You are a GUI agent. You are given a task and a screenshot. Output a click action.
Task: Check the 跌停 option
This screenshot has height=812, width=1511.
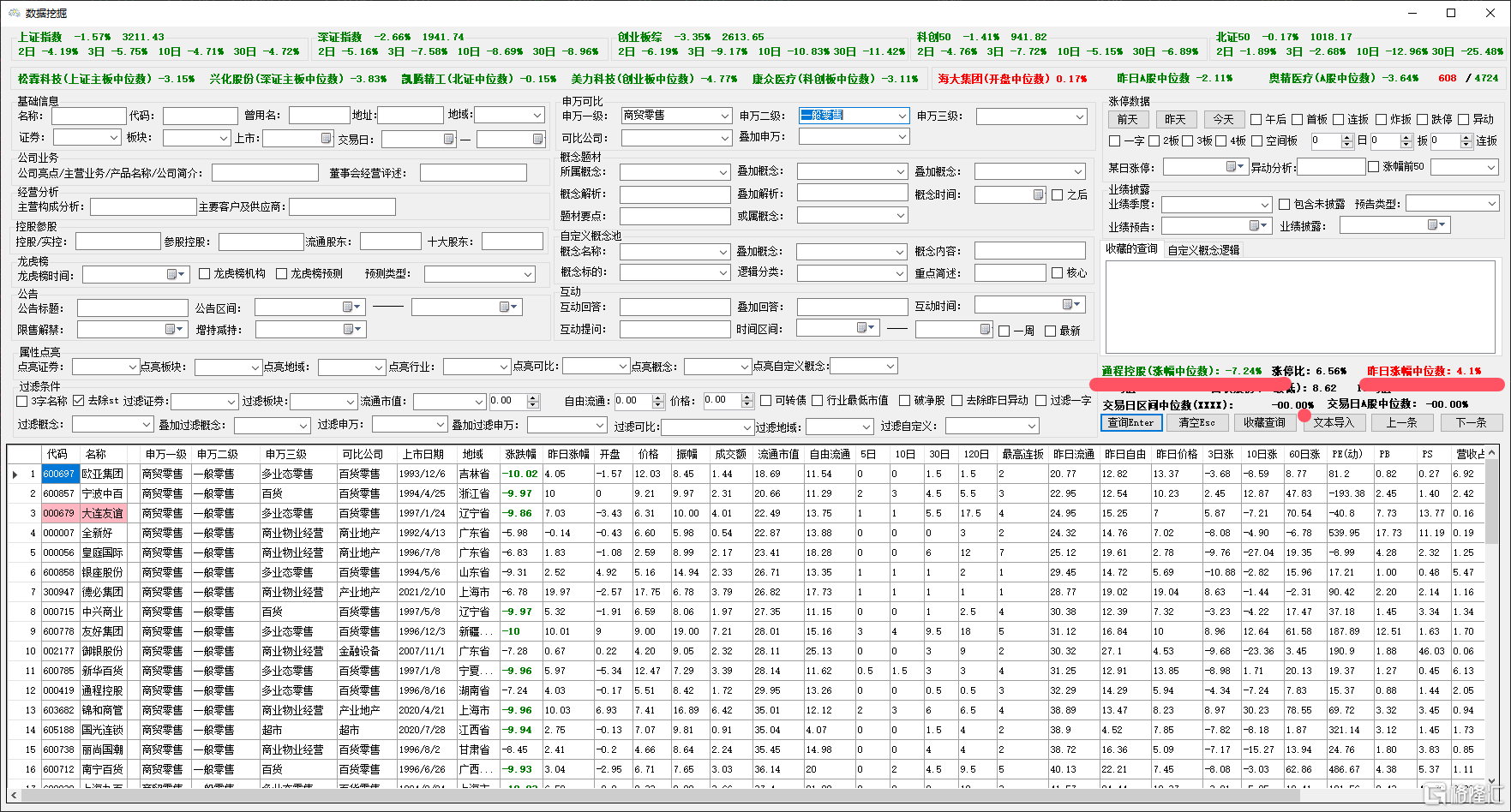tap(1423, 120)
